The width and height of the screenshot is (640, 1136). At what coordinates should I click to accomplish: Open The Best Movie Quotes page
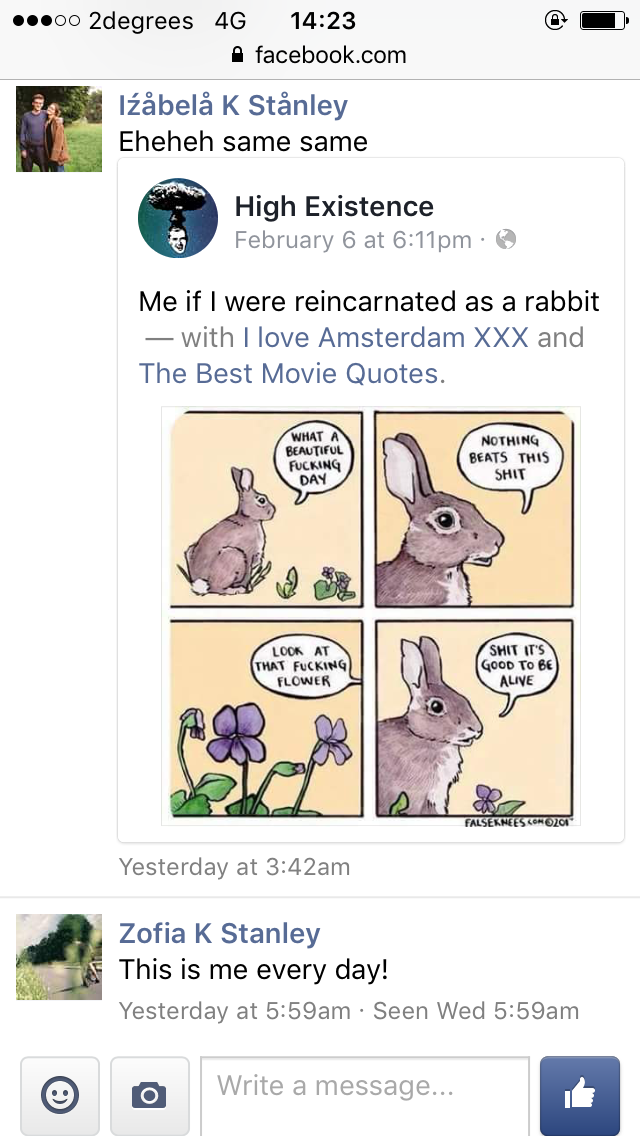tap(288, 374)
